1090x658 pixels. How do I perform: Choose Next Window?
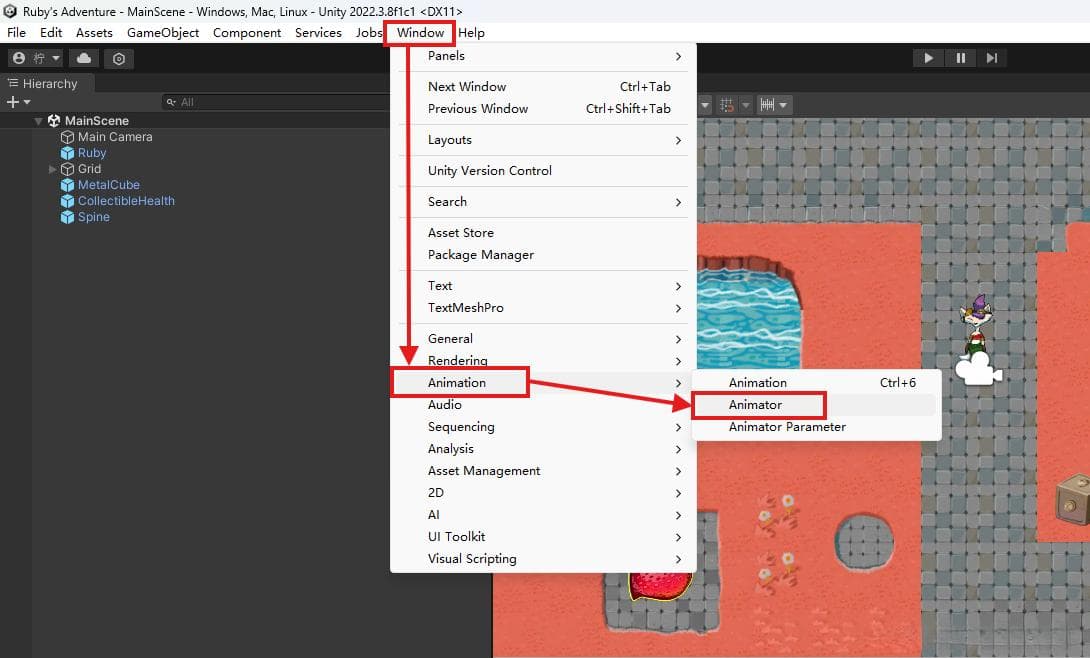click(543, 87)
